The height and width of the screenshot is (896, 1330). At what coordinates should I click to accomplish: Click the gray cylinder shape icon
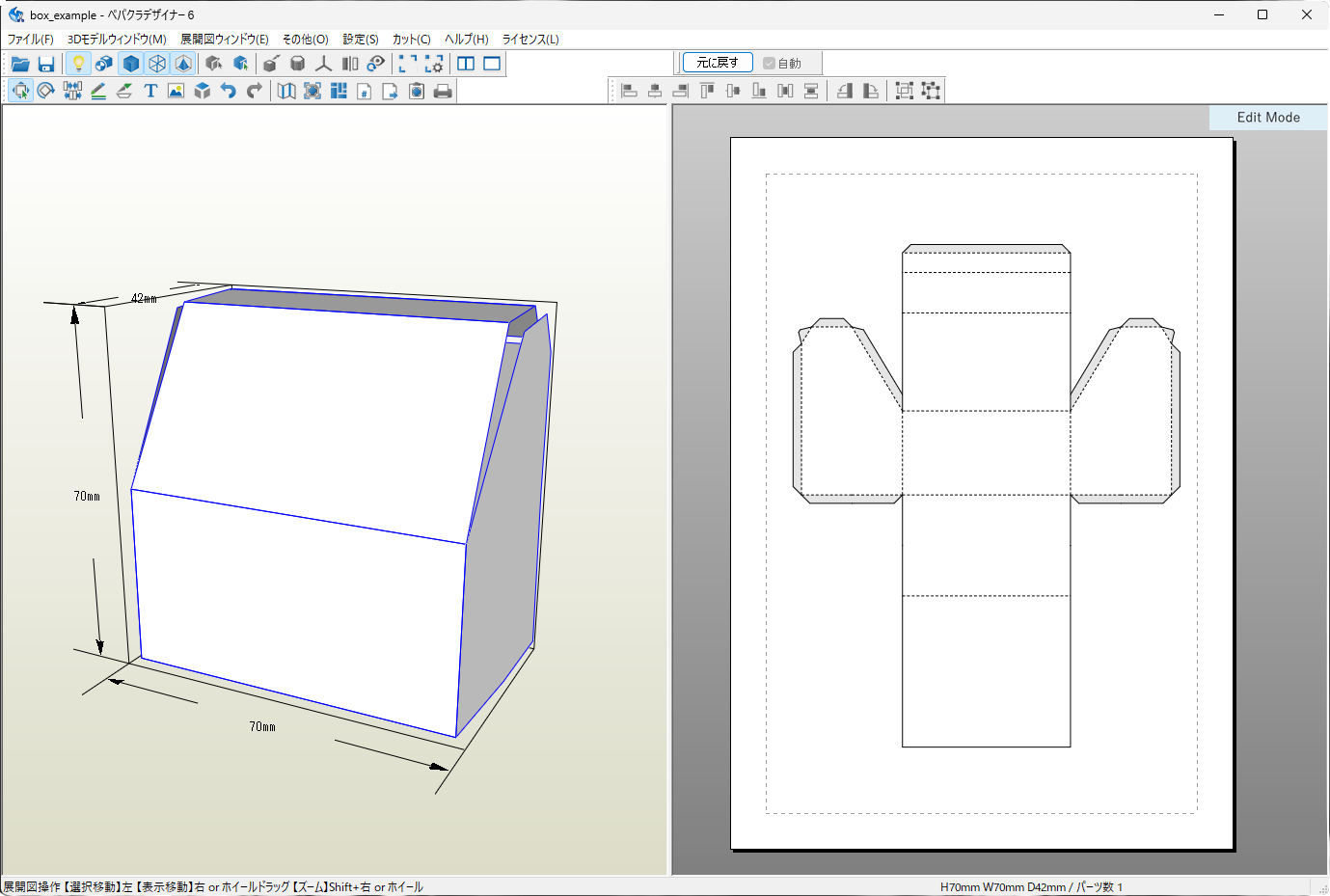(298, 64)
